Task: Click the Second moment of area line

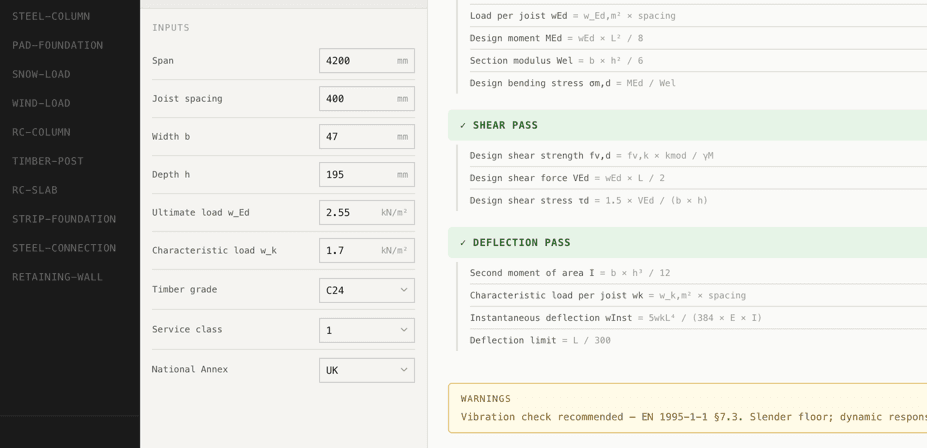Action: (698, 272)
